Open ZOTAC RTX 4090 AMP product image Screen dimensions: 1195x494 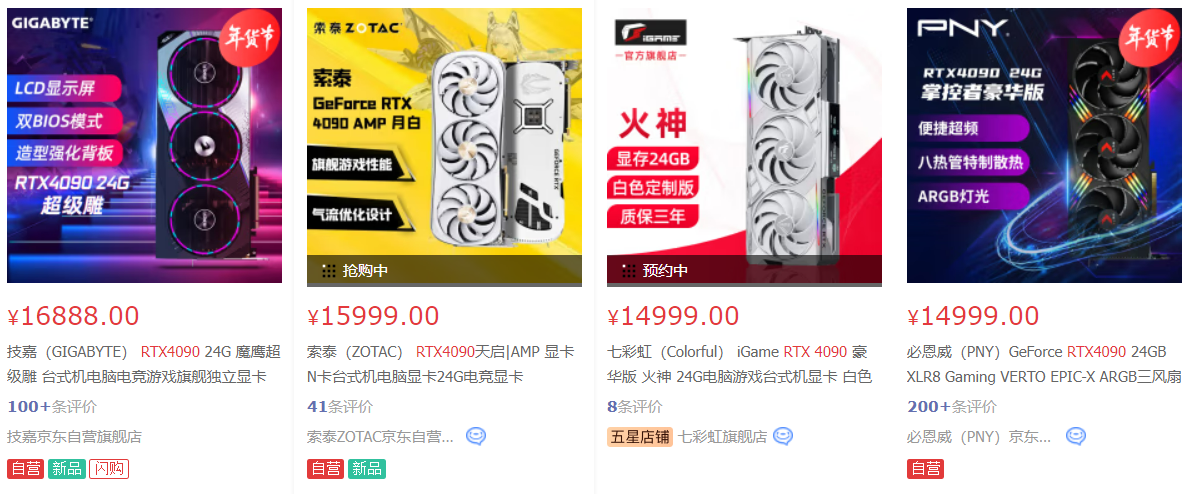click(444, 147)
